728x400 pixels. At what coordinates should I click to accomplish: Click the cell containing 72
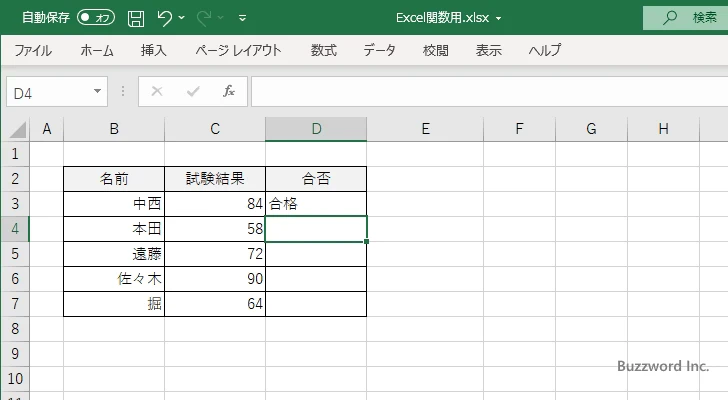coord(215,254)
